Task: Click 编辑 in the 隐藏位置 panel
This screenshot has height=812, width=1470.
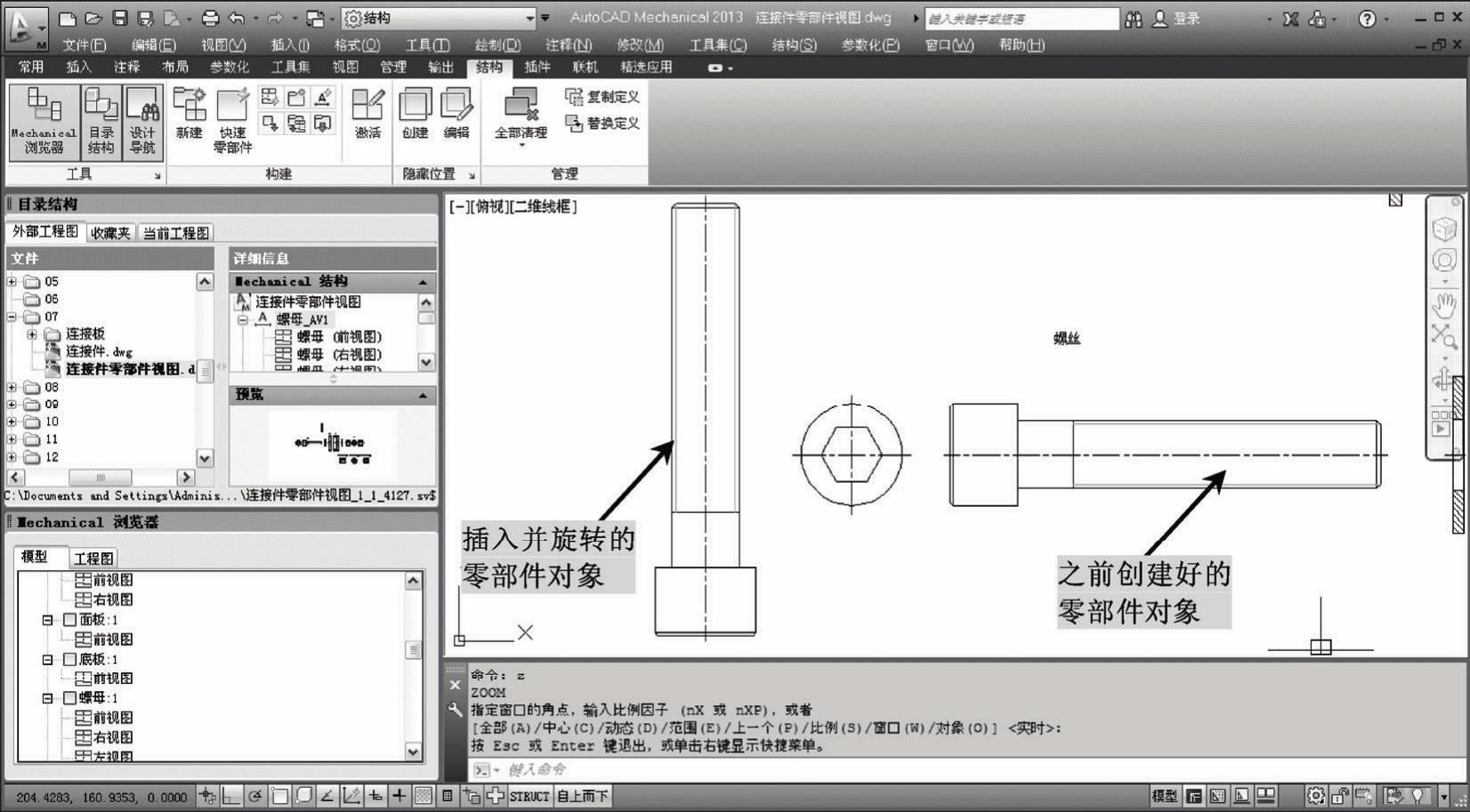Action: pos(456,113)
